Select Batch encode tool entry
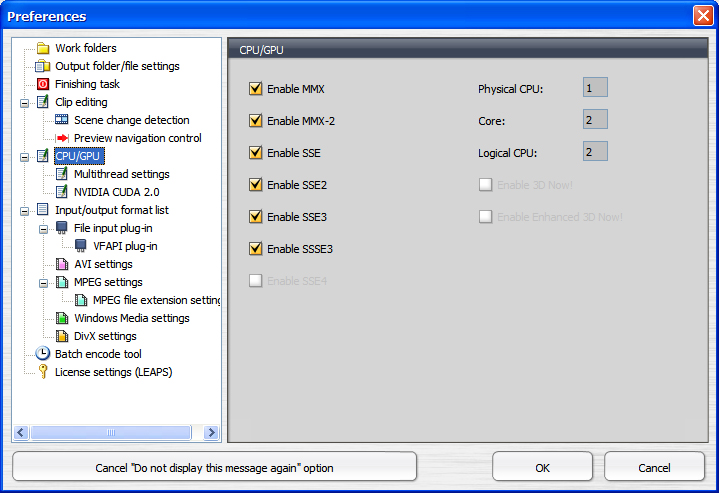 pyautogui.click(x=98, y=354)
